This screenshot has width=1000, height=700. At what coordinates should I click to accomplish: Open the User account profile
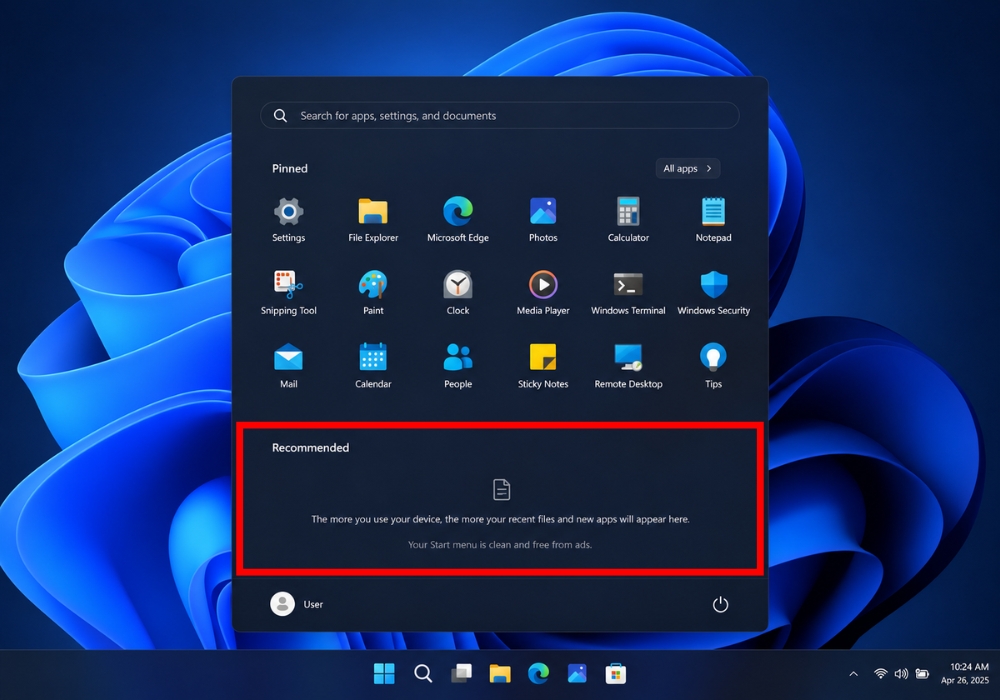[x=297, y=604]
